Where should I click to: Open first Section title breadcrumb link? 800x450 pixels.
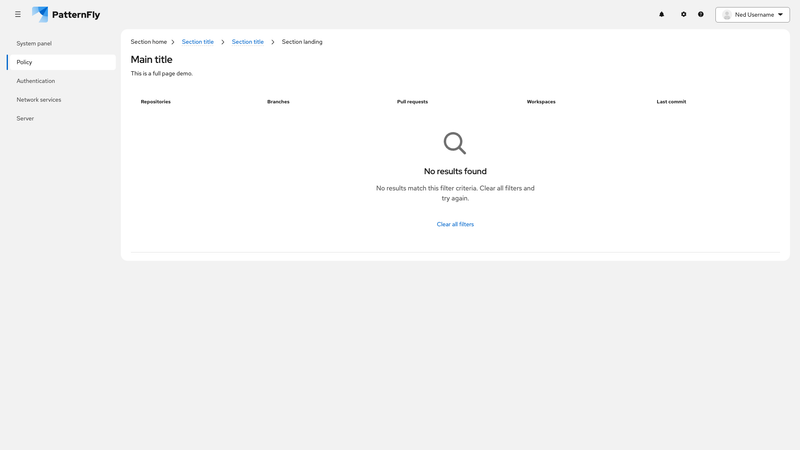click(x=197, y=42)
